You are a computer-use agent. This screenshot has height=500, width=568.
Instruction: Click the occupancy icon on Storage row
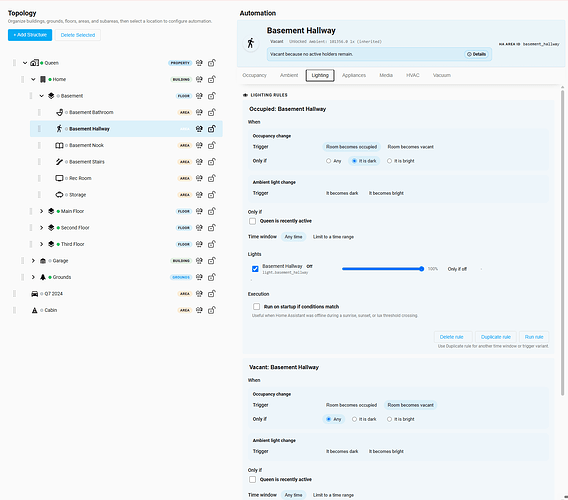click(x=199, y=195)
